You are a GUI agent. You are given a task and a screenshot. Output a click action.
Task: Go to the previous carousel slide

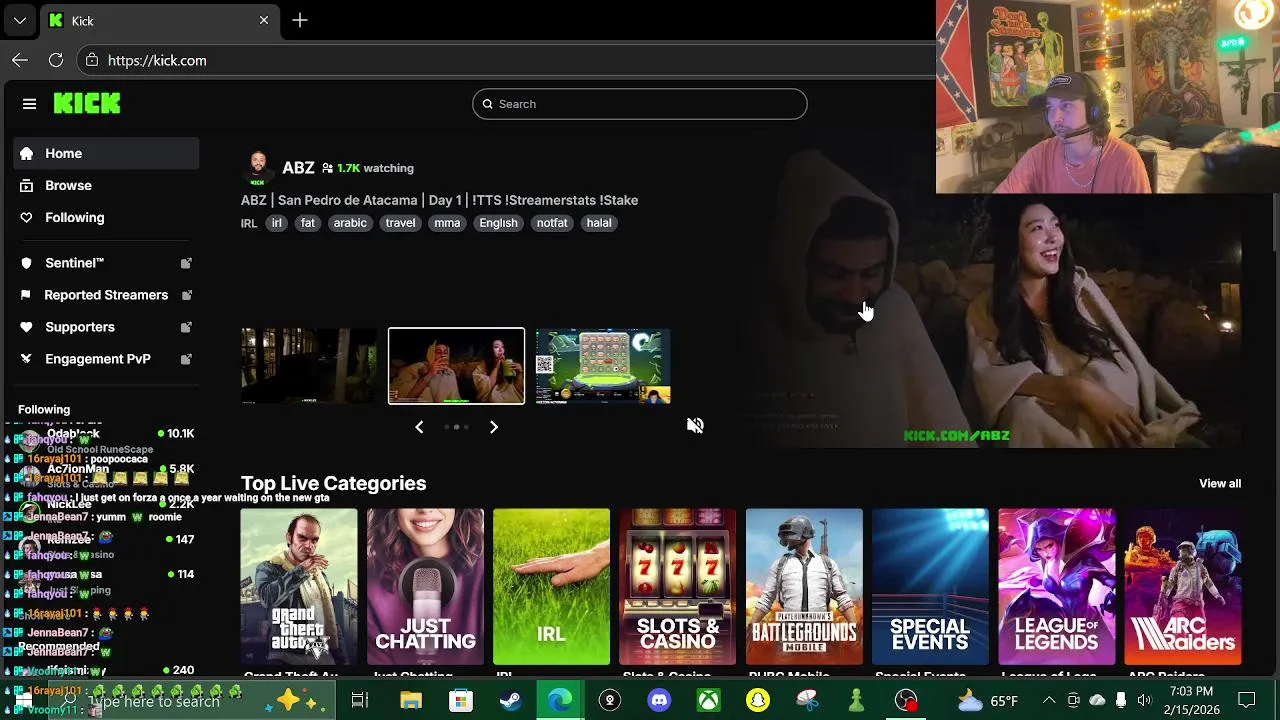click(x=419, y=427)
